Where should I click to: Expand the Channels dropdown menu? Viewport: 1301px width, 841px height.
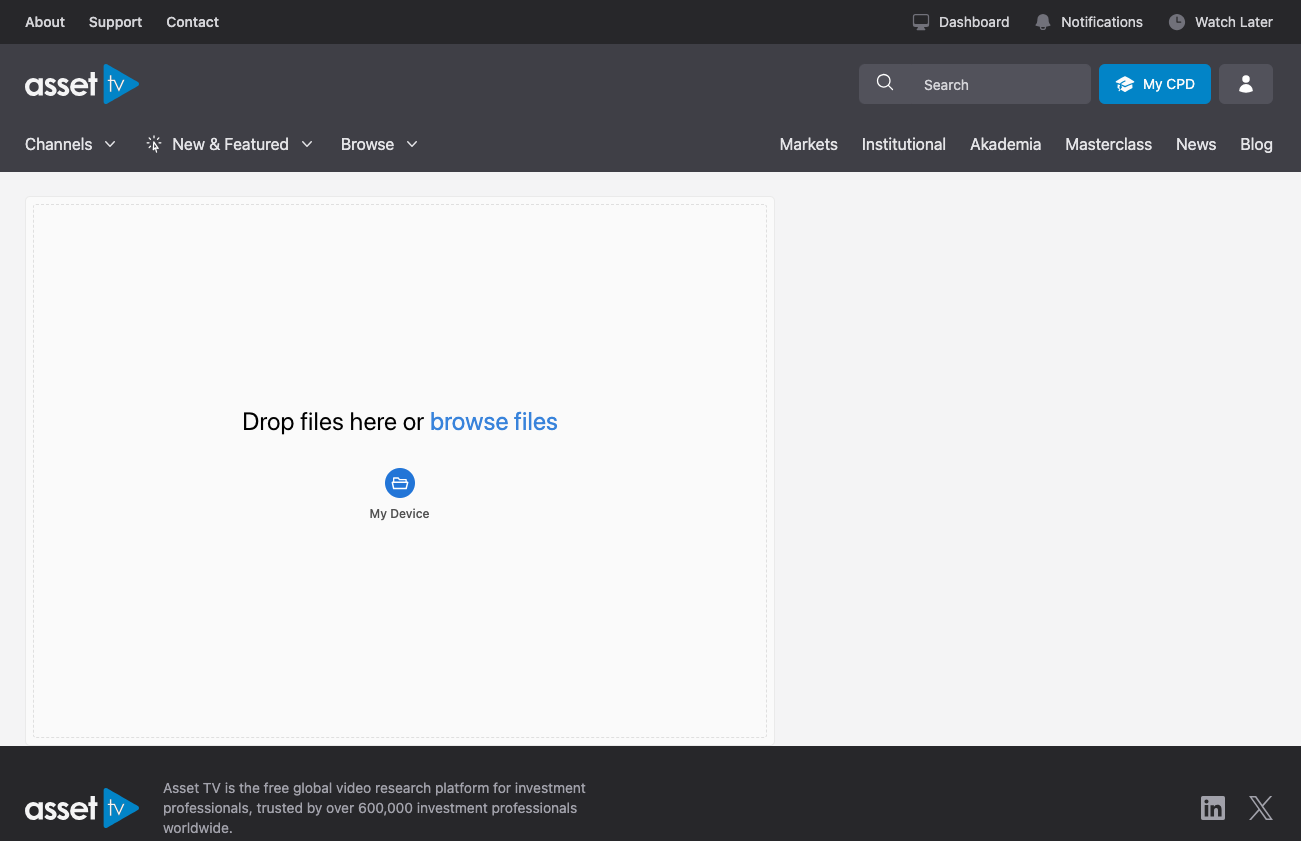[70, 144]
